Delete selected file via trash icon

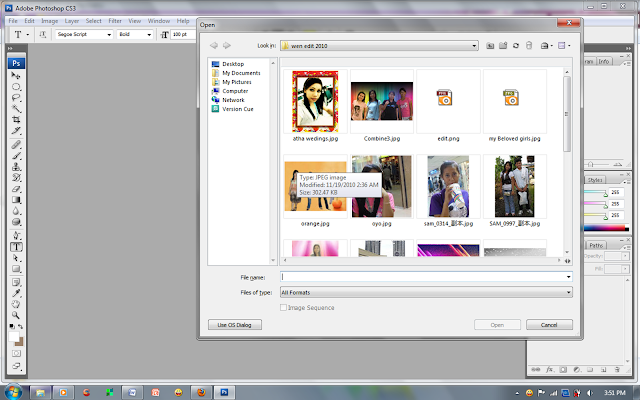tap(529, 46)
